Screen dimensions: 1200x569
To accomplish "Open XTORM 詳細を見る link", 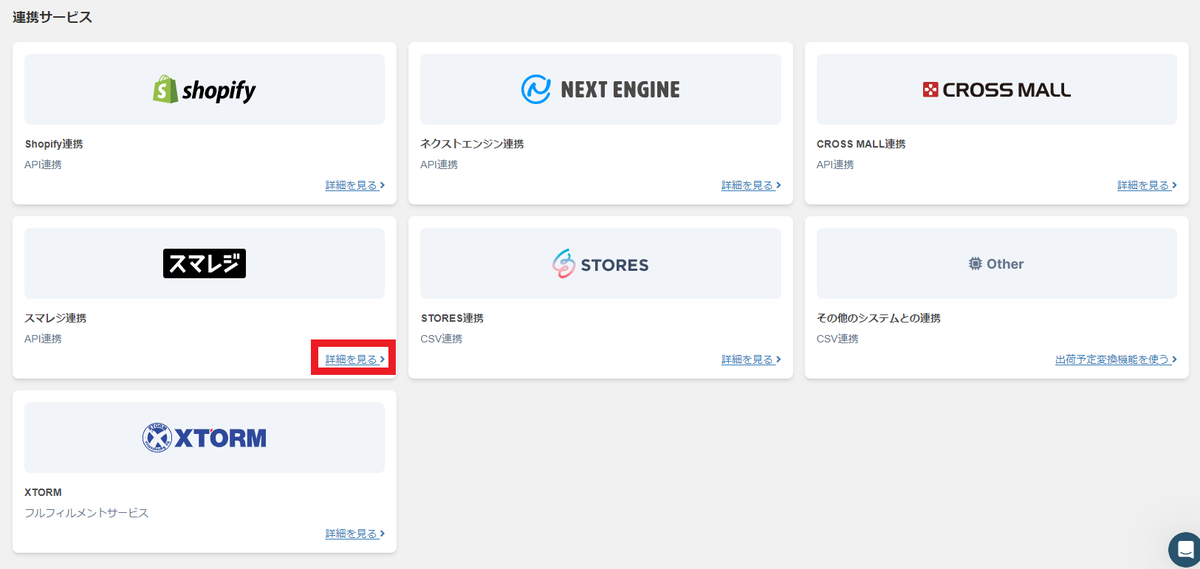I will pyautogui.click(x=355, y=534).
